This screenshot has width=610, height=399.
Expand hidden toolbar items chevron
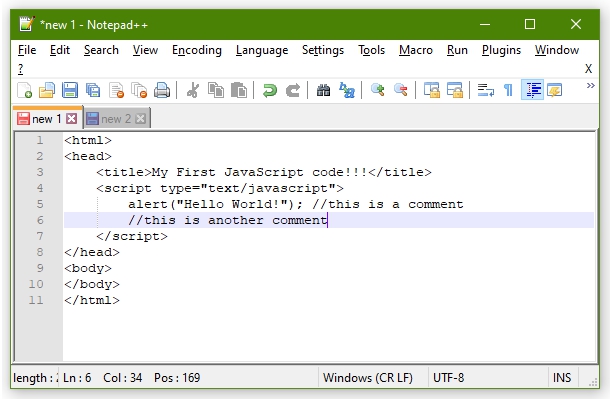tap(591, 85)
